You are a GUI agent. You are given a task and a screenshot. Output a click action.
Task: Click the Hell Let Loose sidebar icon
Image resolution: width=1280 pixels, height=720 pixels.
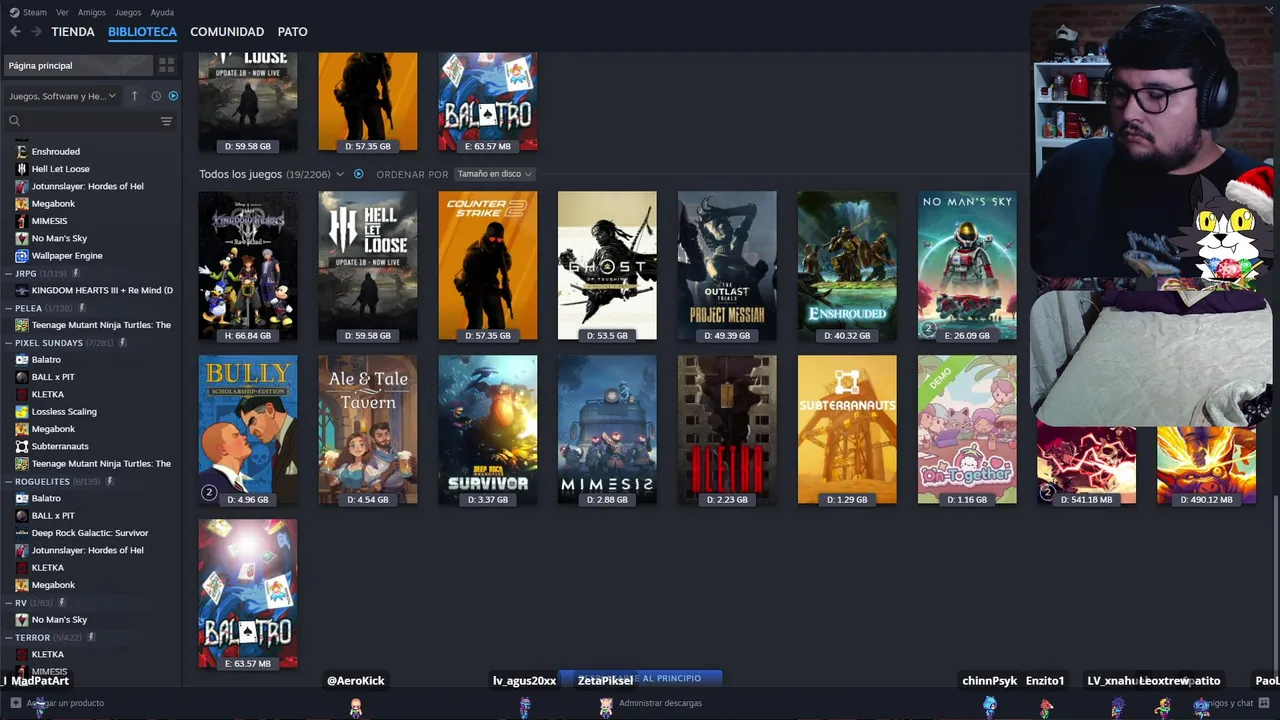[22, 169]
